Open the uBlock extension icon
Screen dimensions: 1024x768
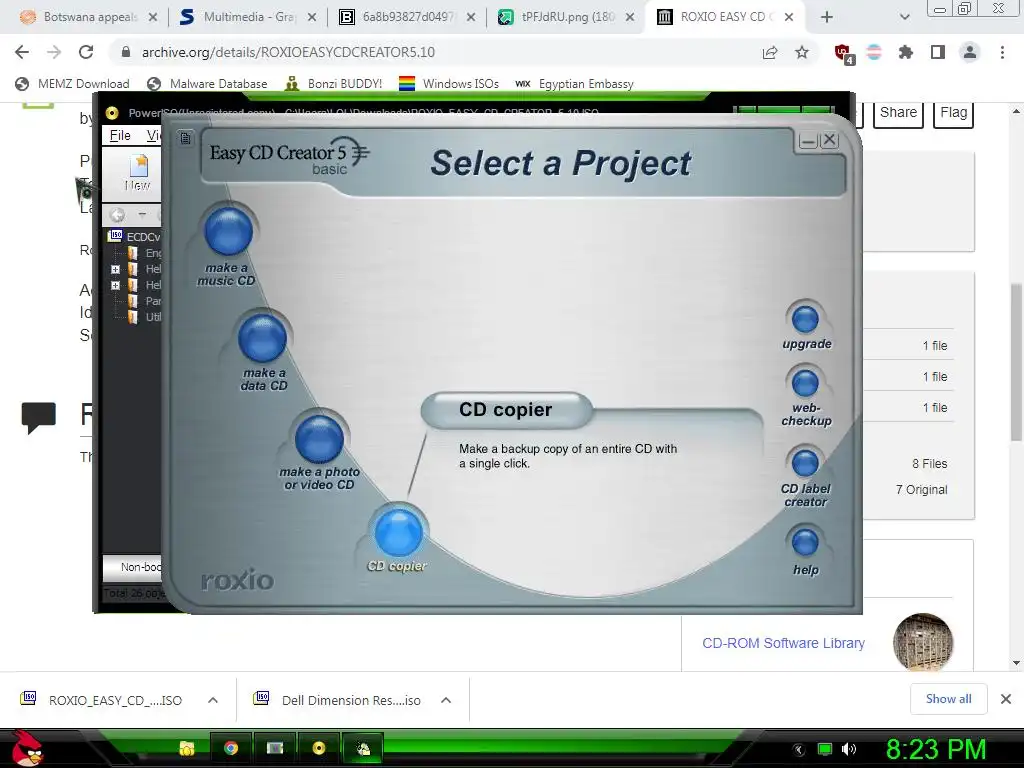point(844,53)
